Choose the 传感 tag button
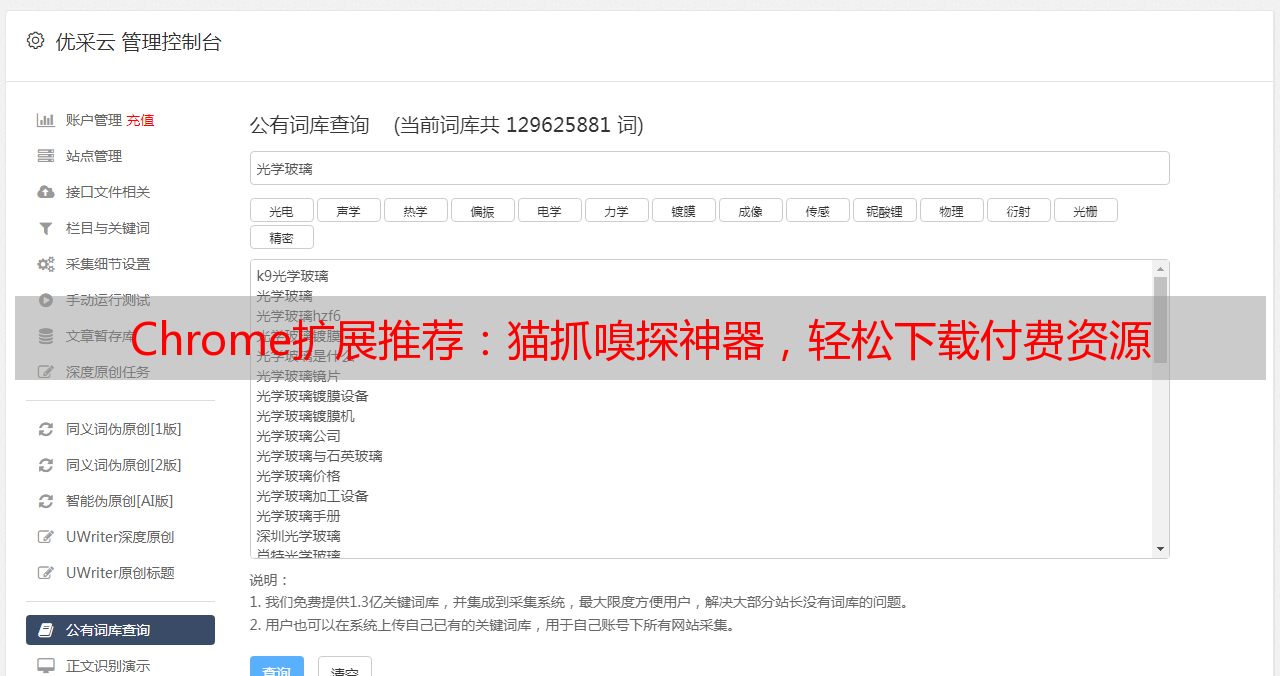This screenshot has height=676, width=1280. point(818,210)
